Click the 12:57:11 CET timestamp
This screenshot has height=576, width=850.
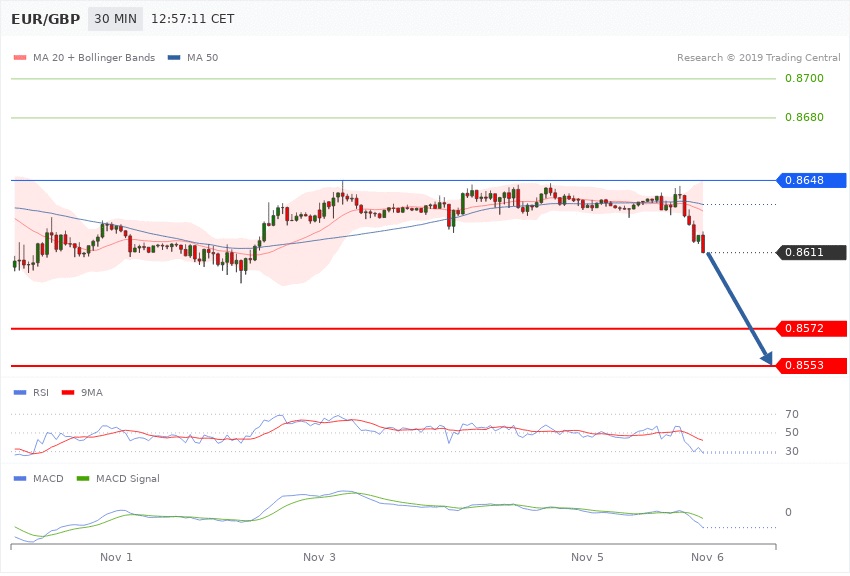(x=192, y=19)
